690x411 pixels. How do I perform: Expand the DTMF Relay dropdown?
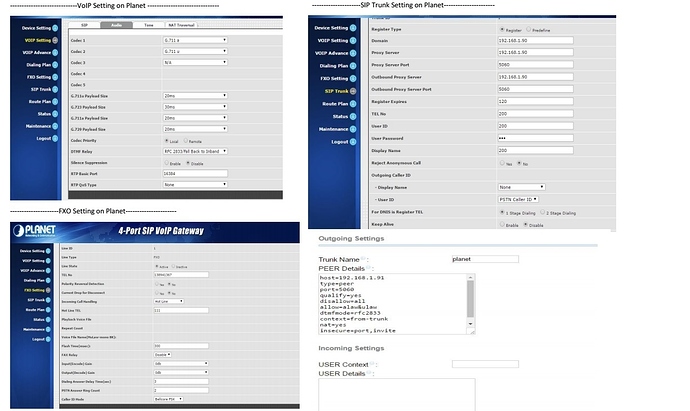(x=195, y=151)
